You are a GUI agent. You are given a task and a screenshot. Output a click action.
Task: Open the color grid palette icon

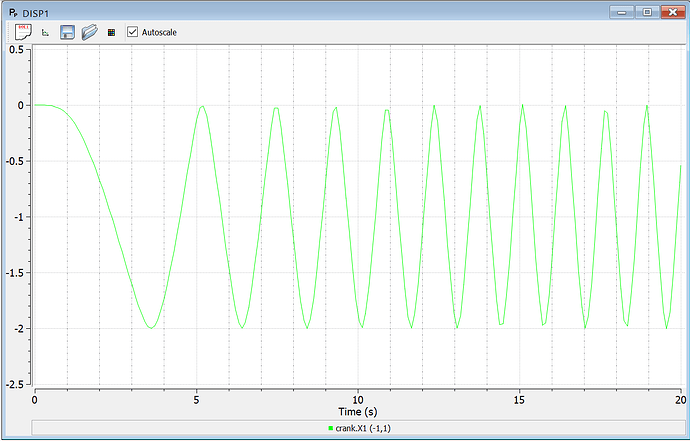click(x=111, y=33)
